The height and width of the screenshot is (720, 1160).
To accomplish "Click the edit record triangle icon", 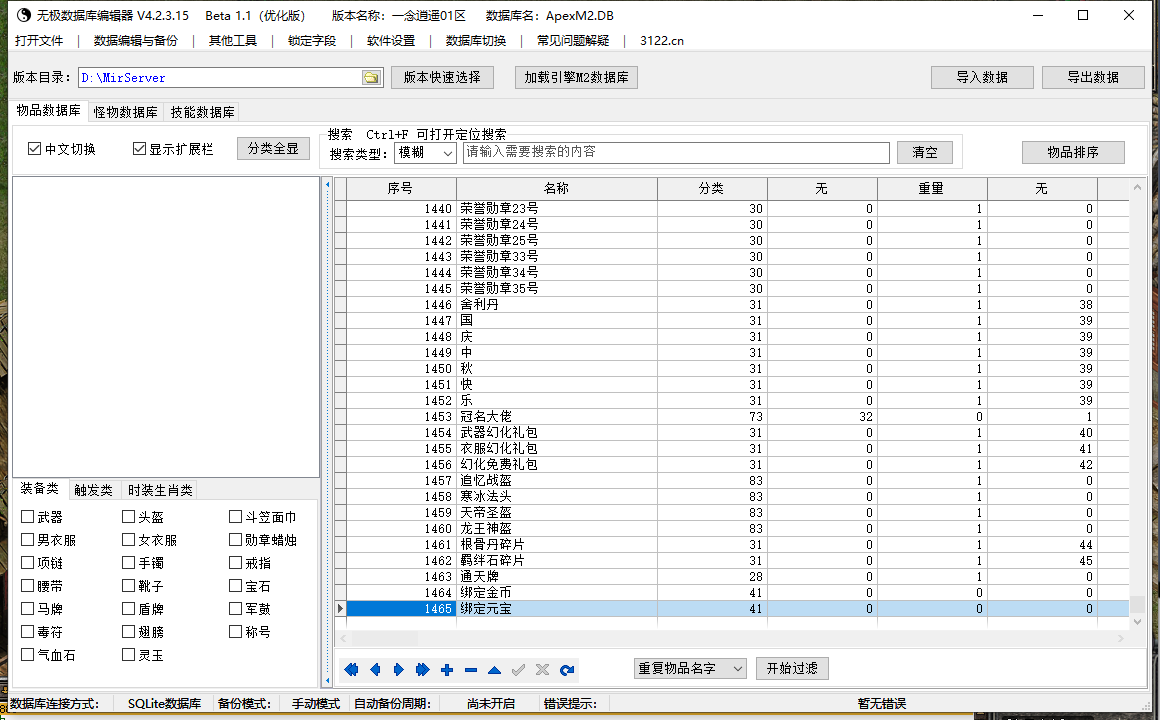I will pos(494,670).
